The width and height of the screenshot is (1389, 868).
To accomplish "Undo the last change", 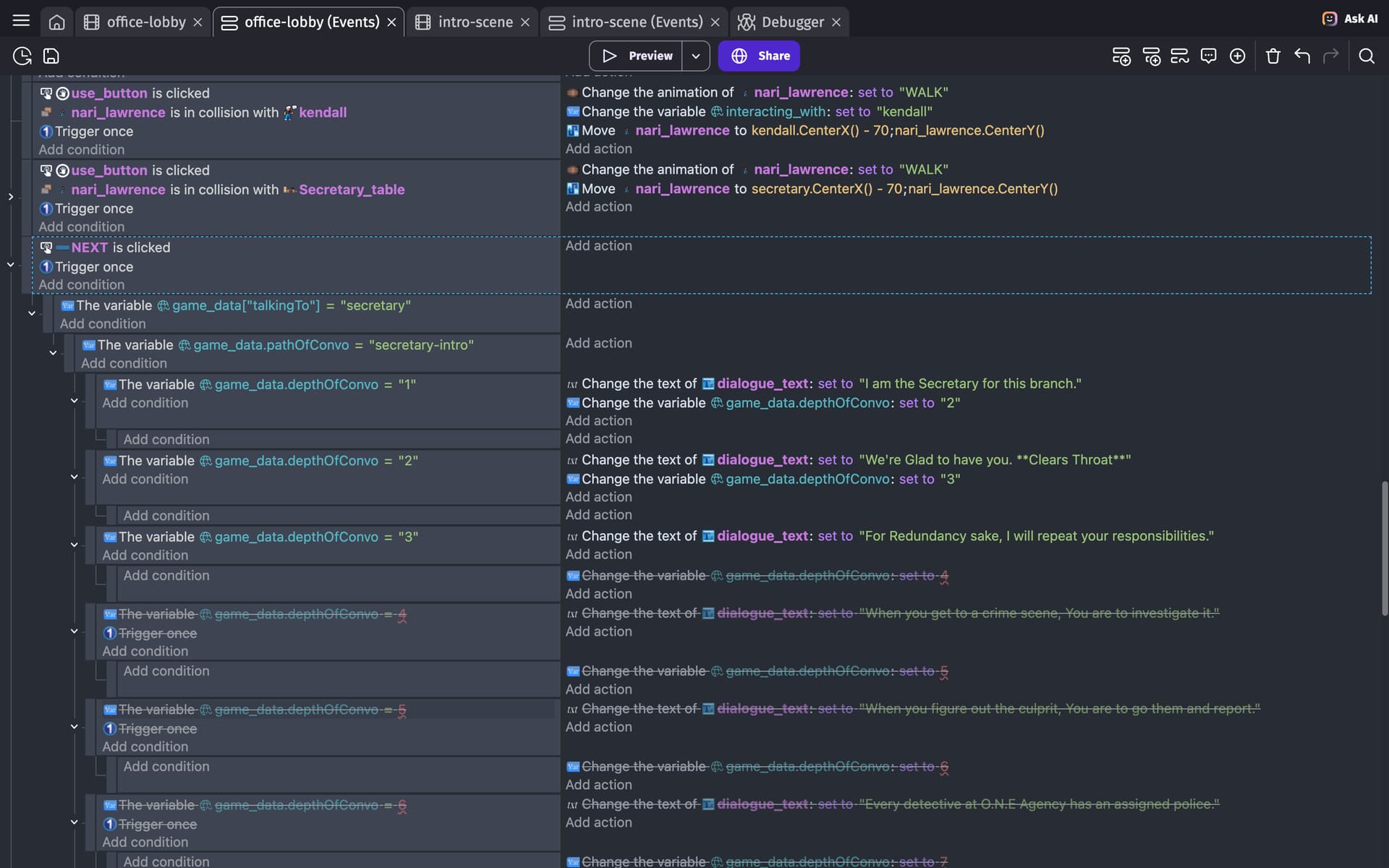I will [x=1302, y=56].
